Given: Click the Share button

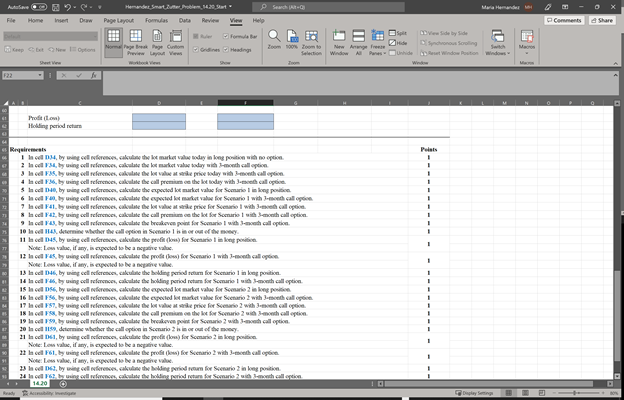Looking at the screenshot, I should click(602, 20).
